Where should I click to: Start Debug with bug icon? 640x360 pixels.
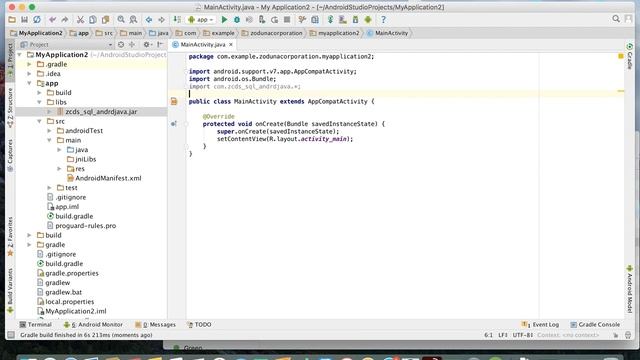(x=237, y=20)
